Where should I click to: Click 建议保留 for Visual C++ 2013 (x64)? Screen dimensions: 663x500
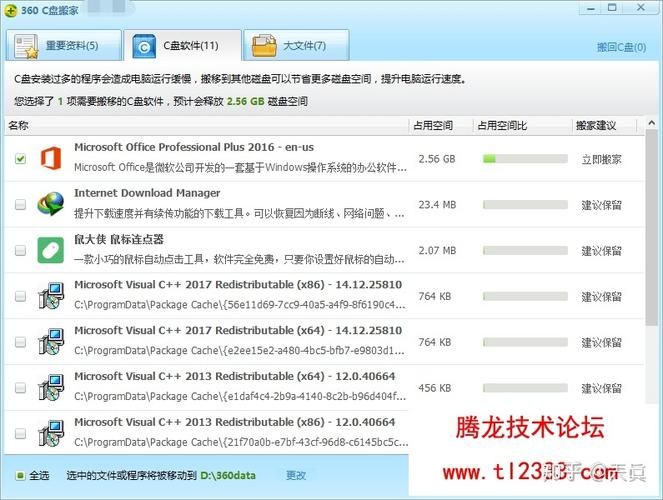coord(601,388)
